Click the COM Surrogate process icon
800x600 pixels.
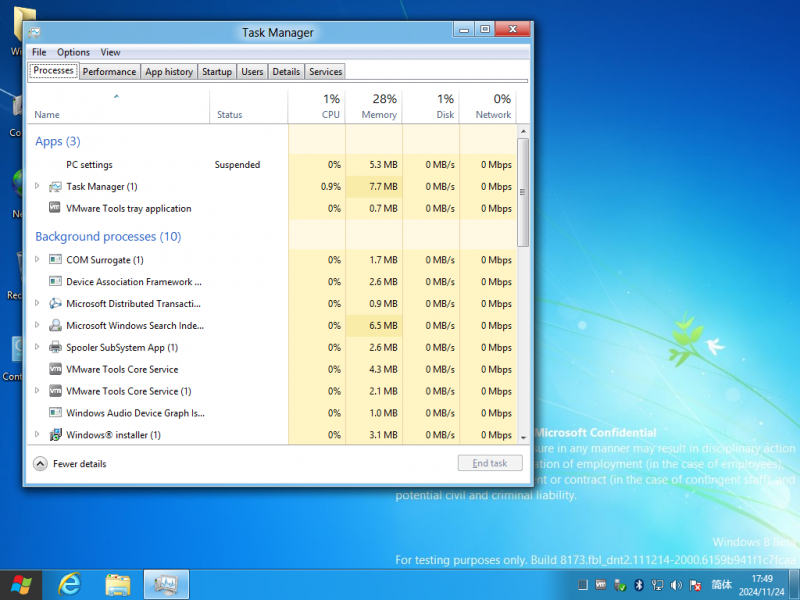(55, 260)
